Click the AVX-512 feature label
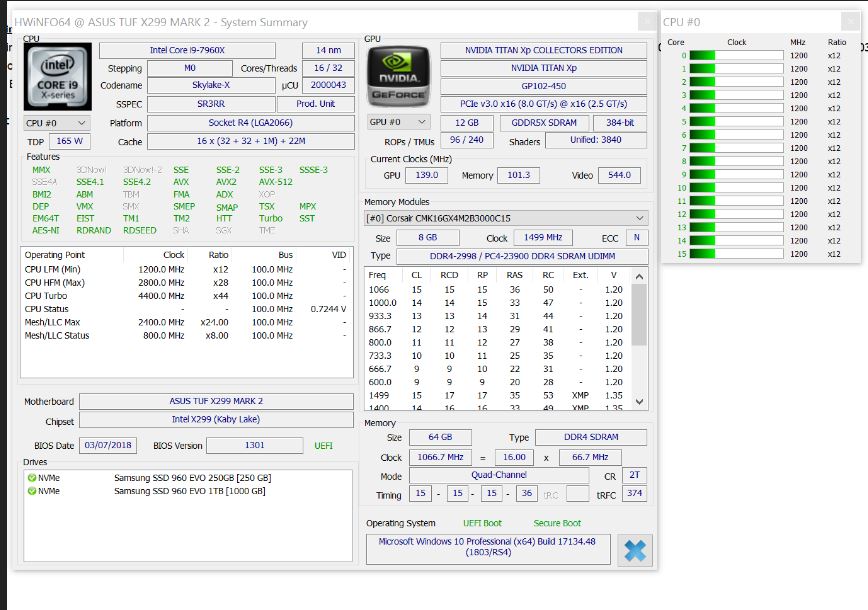 [x=276, y=182]
